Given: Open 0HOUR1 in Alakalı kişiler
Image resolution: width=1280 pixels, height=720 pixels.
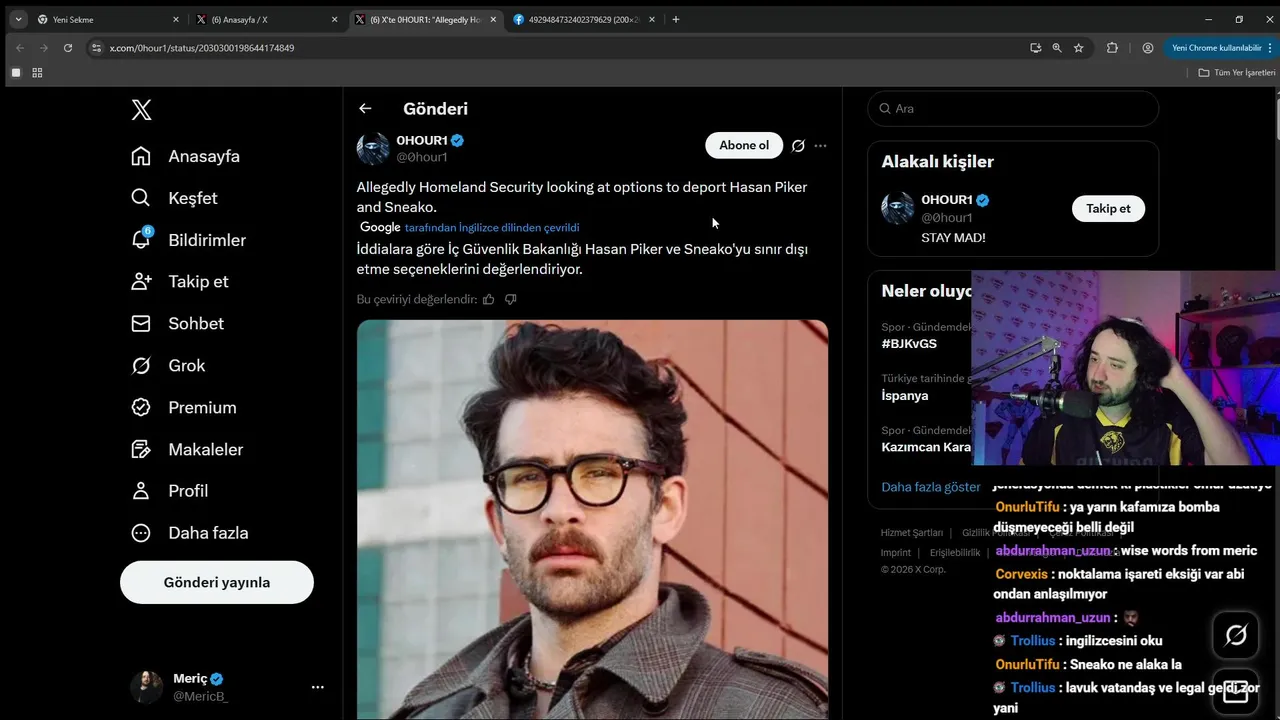Looking at the screenshot, I should coord(946,200).
